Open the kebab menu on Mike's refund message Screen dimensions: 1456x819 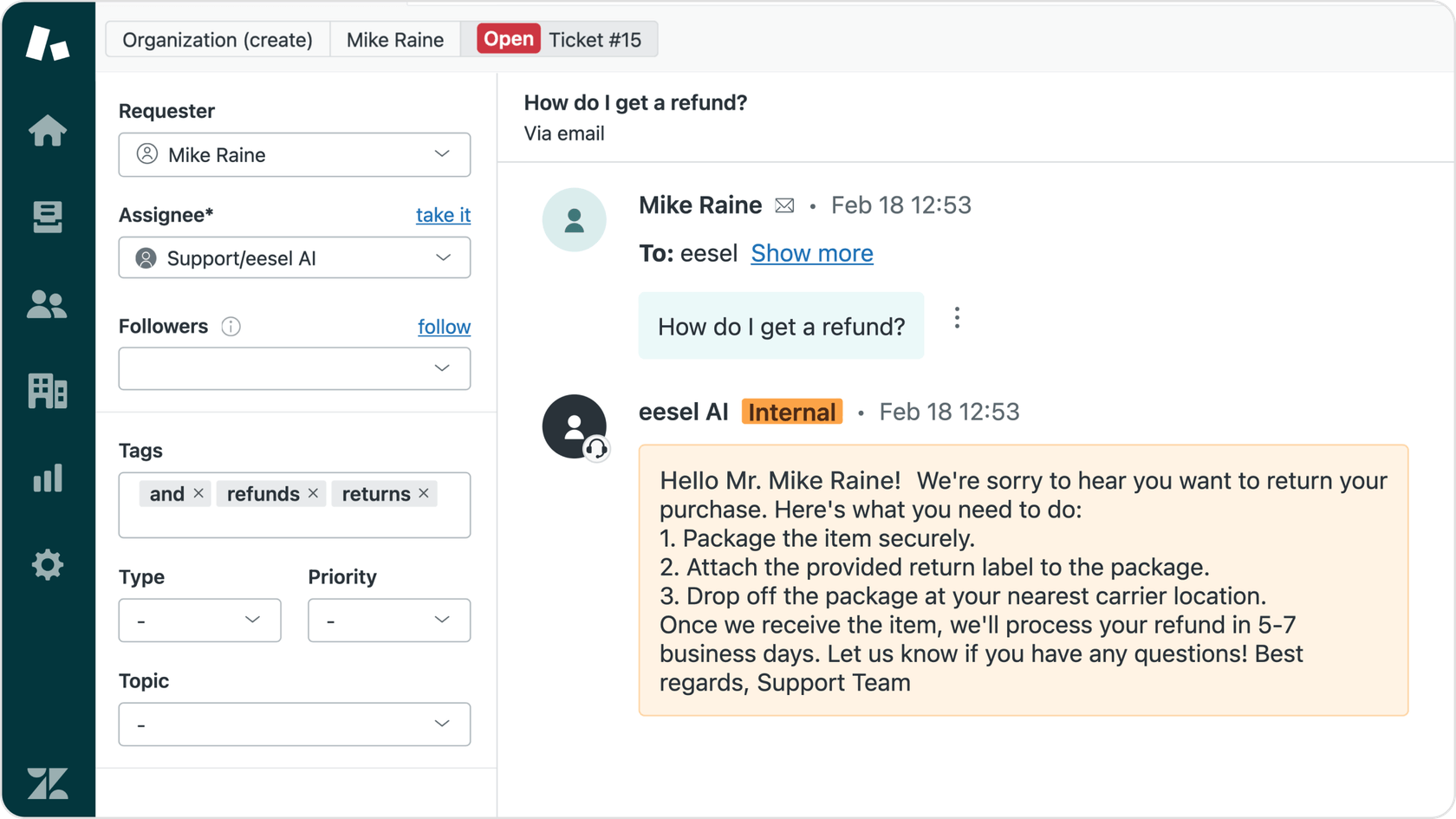coord(957,317)
